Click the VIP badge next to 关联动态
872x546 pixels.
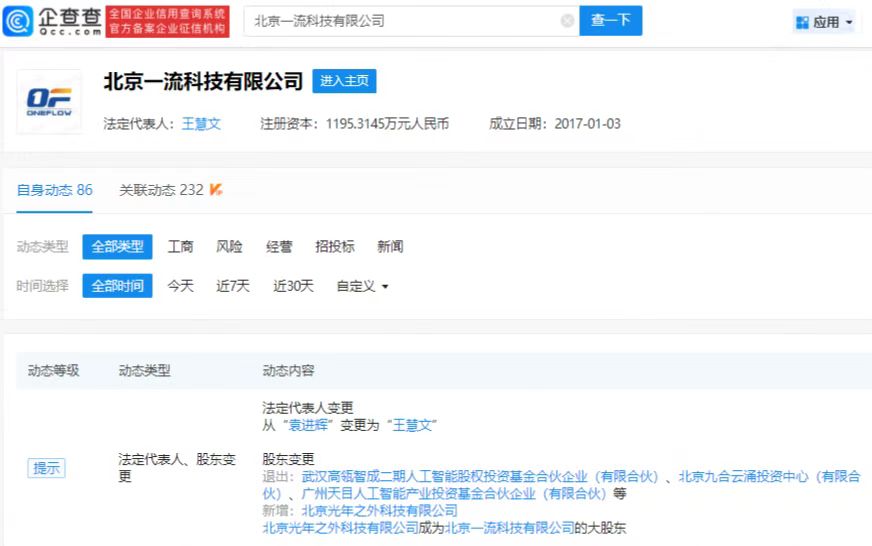(x=216, y=190)
